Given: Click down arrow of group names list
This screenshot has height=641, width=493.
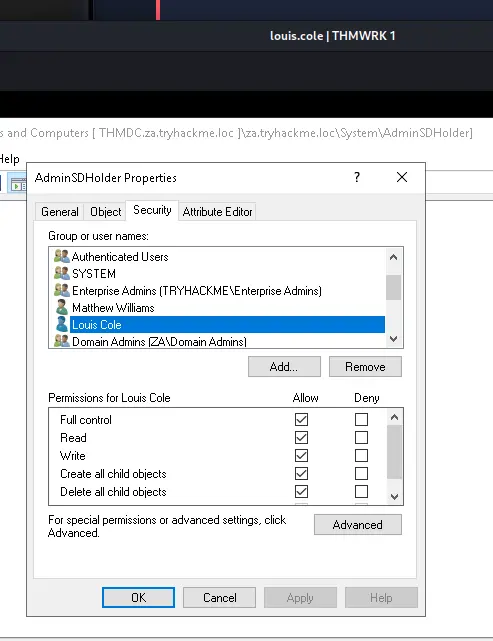Looking at the screenshot, I should pyautogui.click(x=394, y=339).
